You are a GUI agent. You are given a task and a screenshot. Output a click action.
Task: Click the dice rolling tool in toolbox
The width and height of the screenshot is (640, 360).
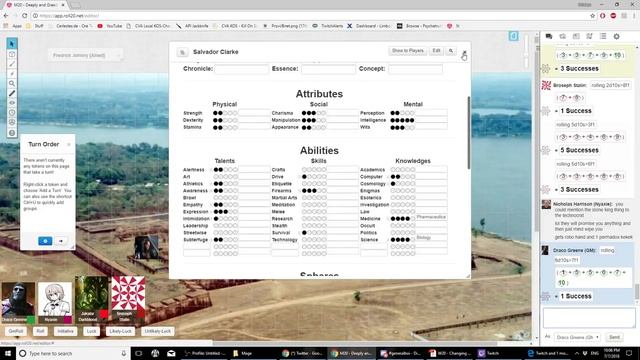pyautogui.click(x=12, y=122)
